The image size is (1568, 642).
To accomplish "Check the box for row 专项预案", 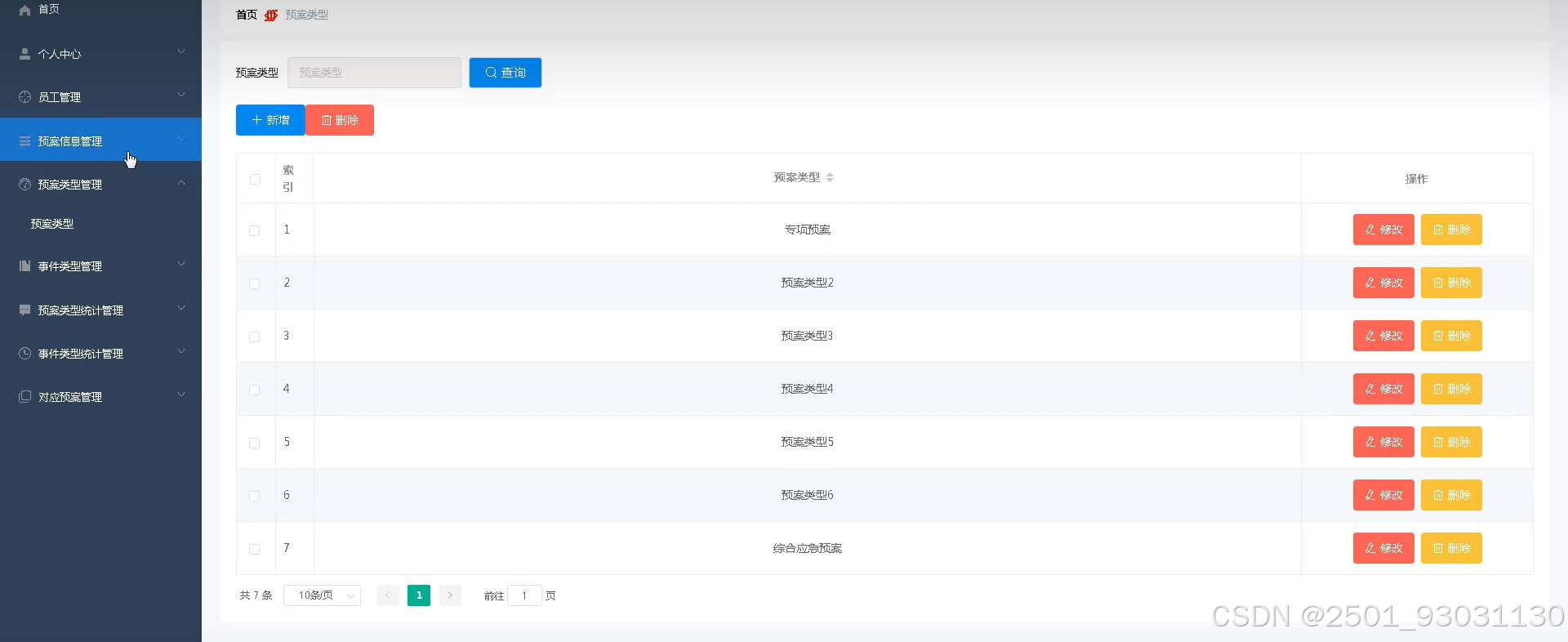I will coord(255,230).
